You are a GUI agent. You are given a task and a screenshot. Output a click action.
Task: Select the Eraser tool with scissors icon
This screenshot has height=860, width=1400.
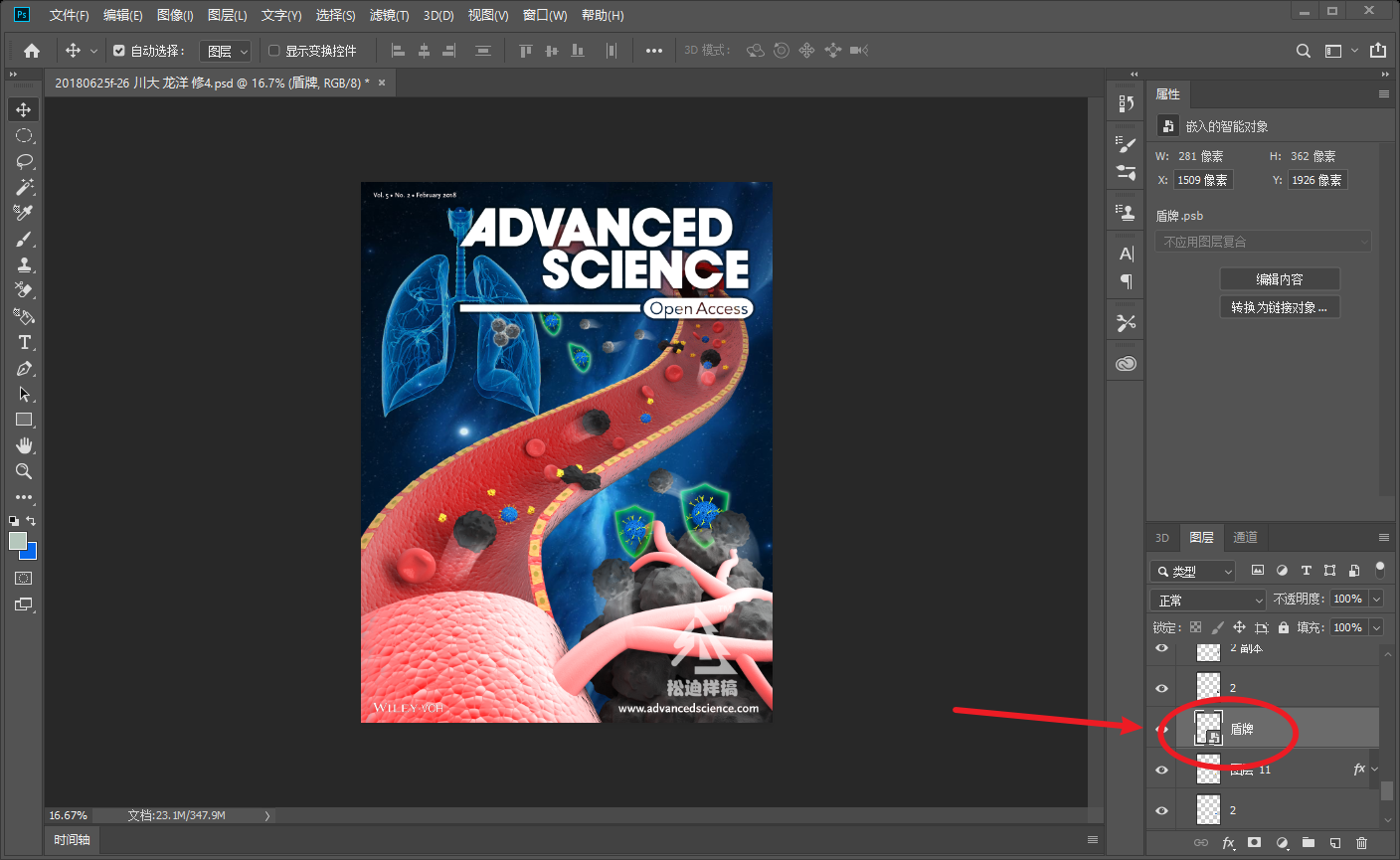point(24,290)
